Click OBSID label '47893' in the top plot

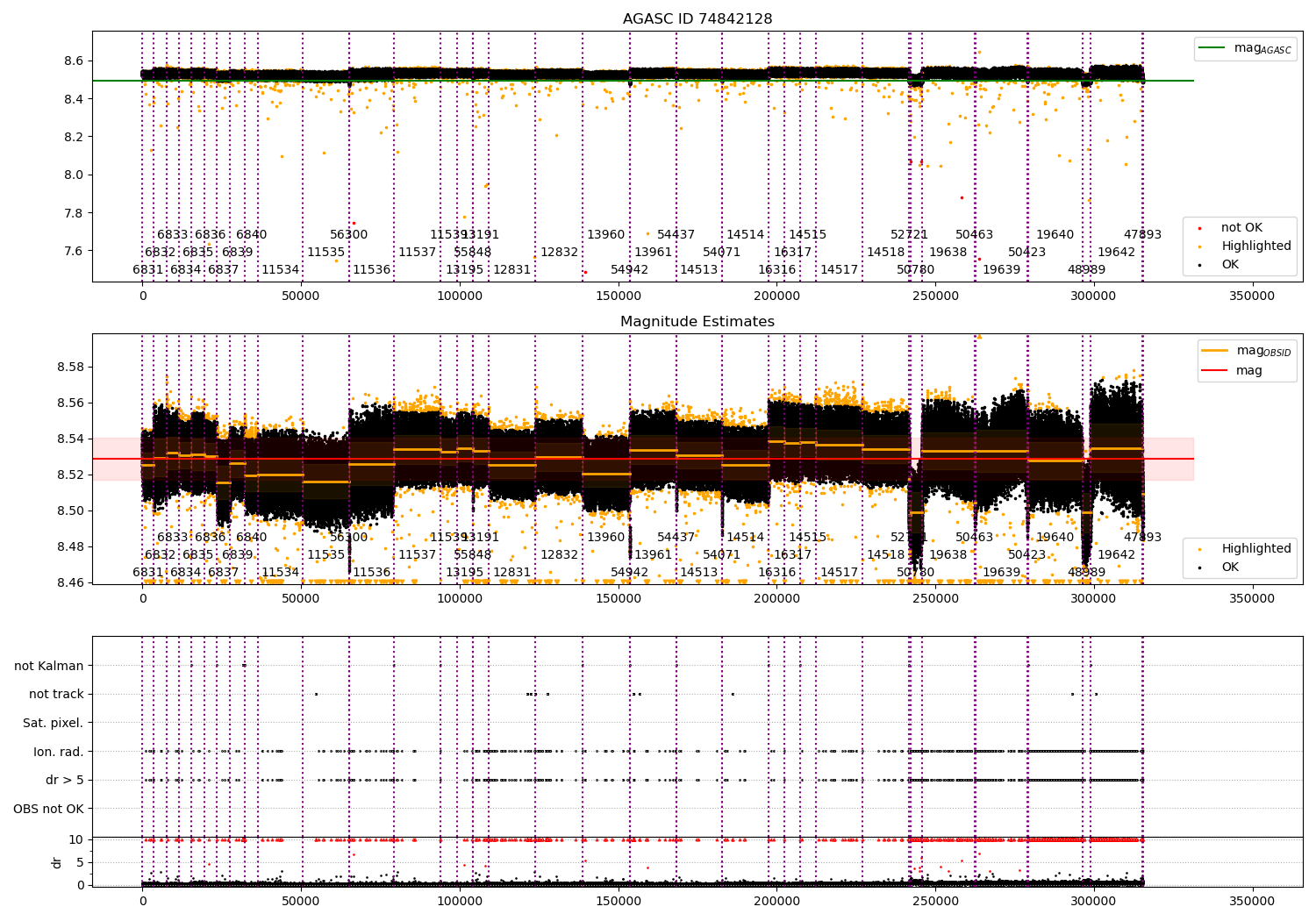coord(1143,235)
